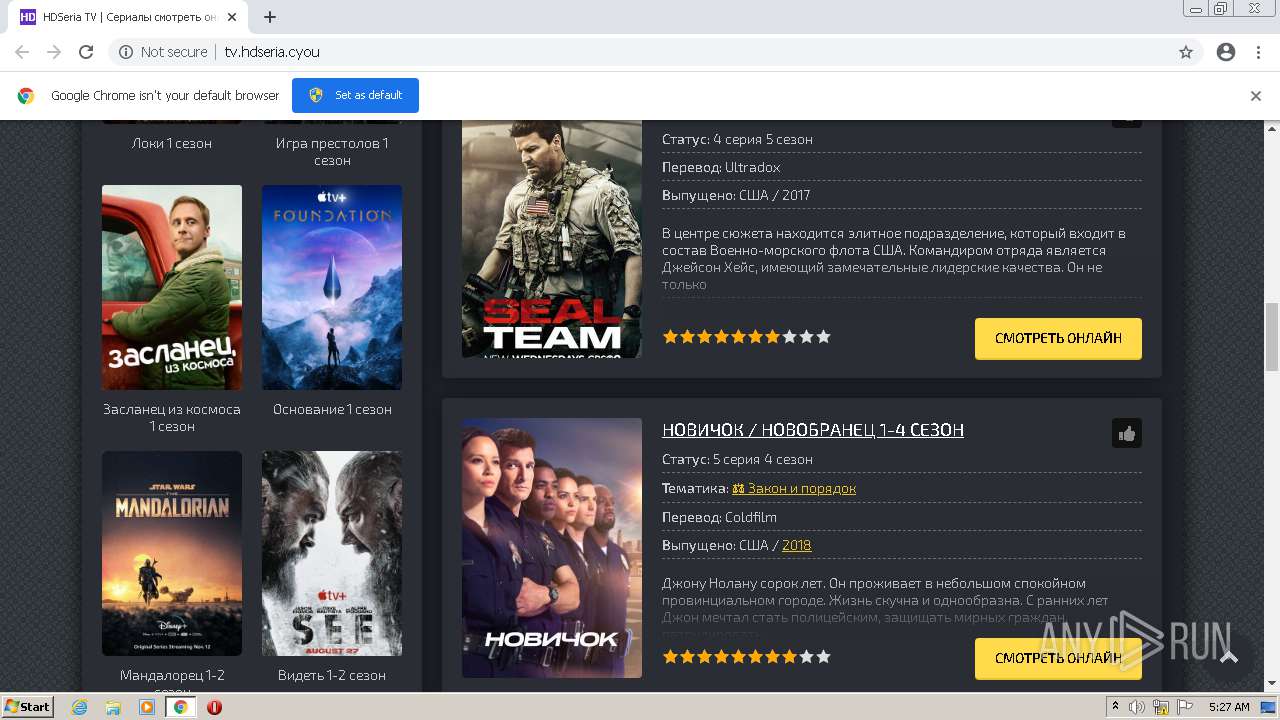Reload the page
The width and height of the screenshot is (1280, 720).
pos(86,52)
